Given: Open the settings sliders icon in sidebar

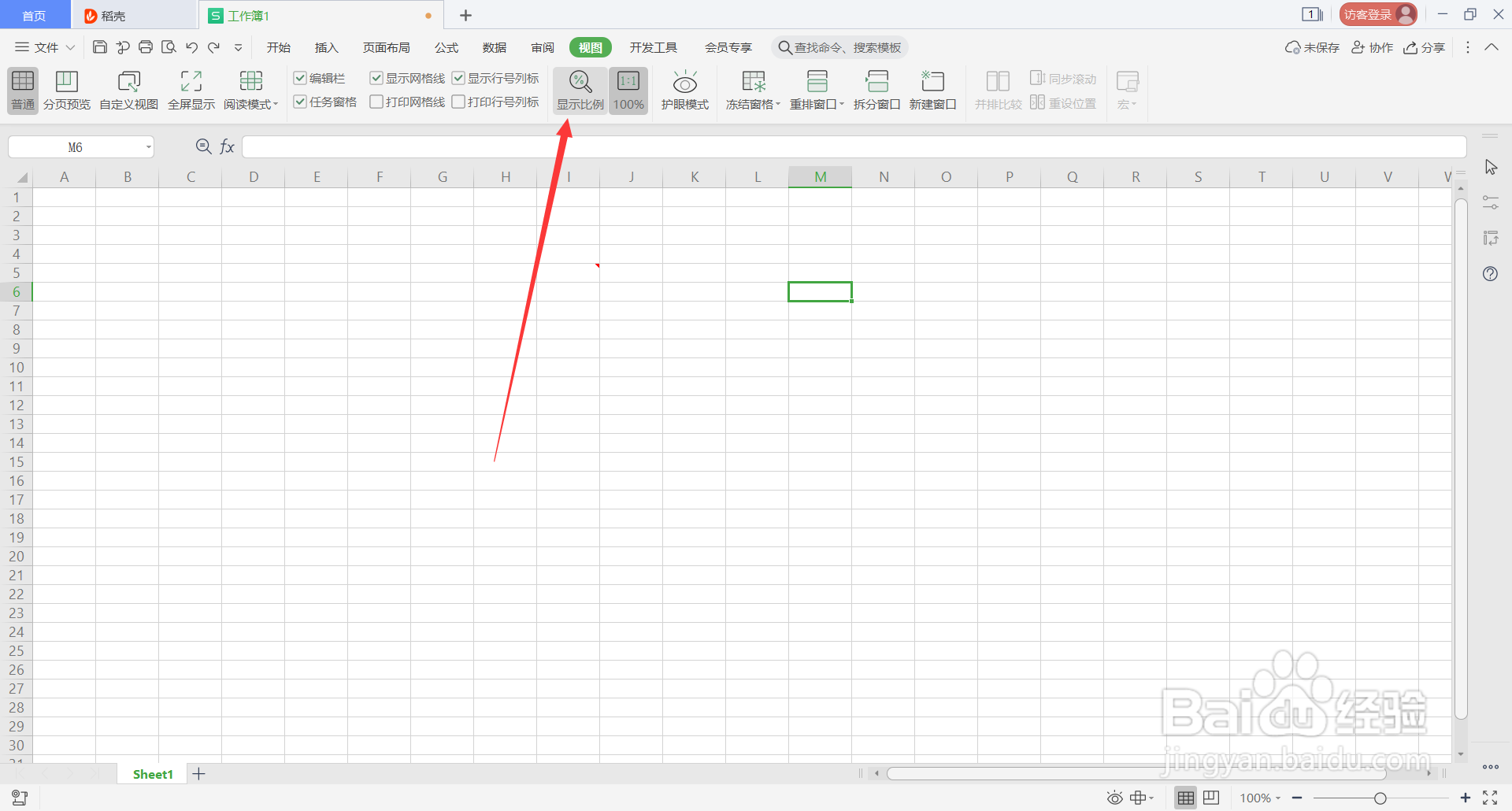Looking at the screenshot, I should coord(1491,202).
